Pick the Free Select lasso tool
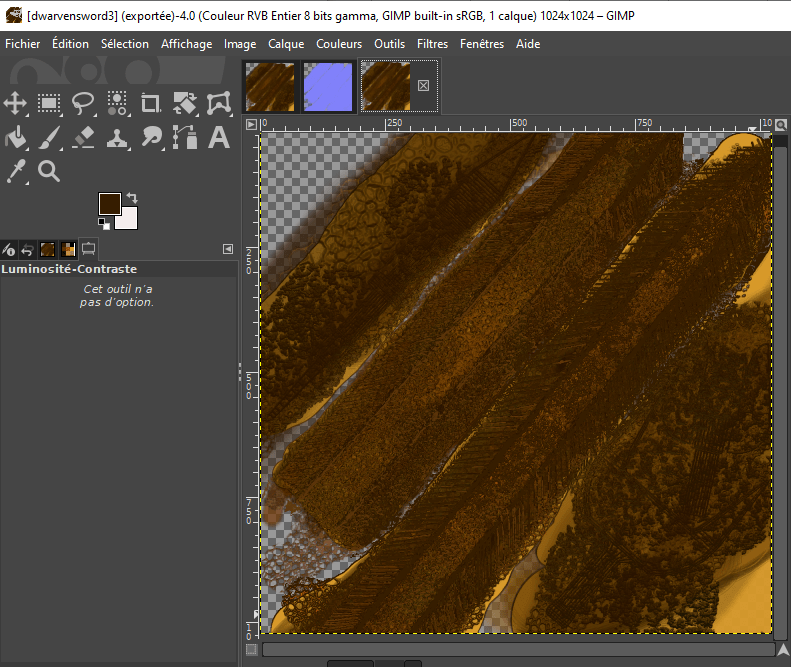The width and height of the screenshot is (791, 667). pos(83,103)
